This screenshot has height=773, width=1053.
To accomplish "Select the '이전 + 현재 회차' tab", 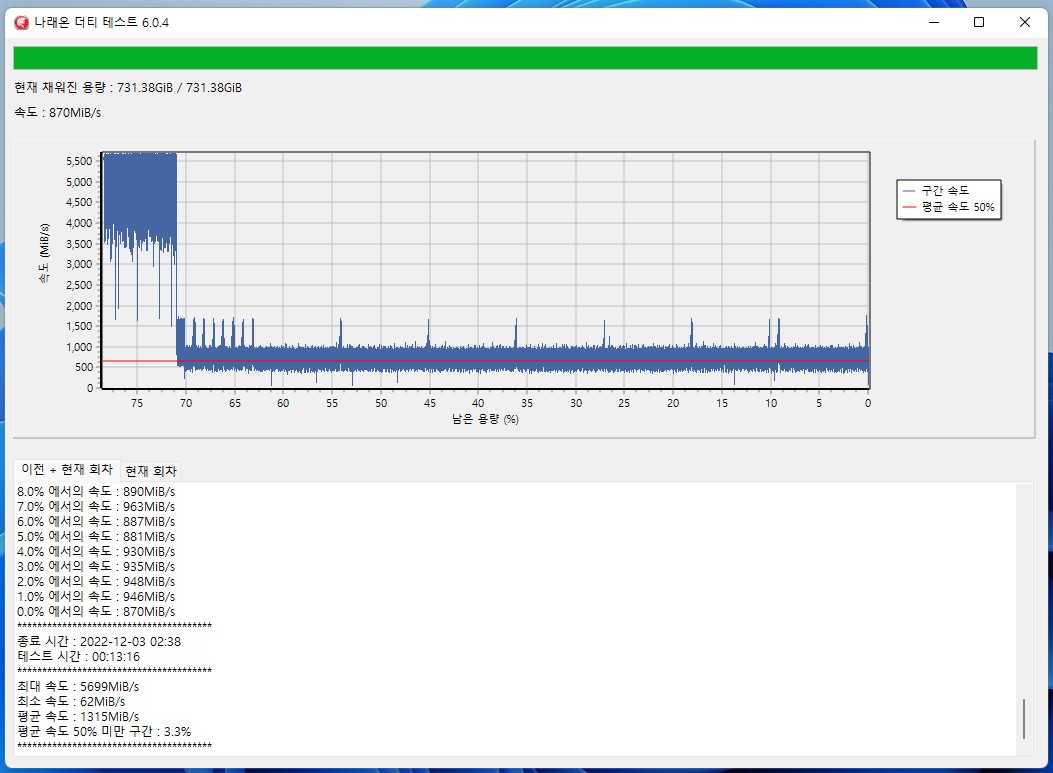I will point(66,469).
